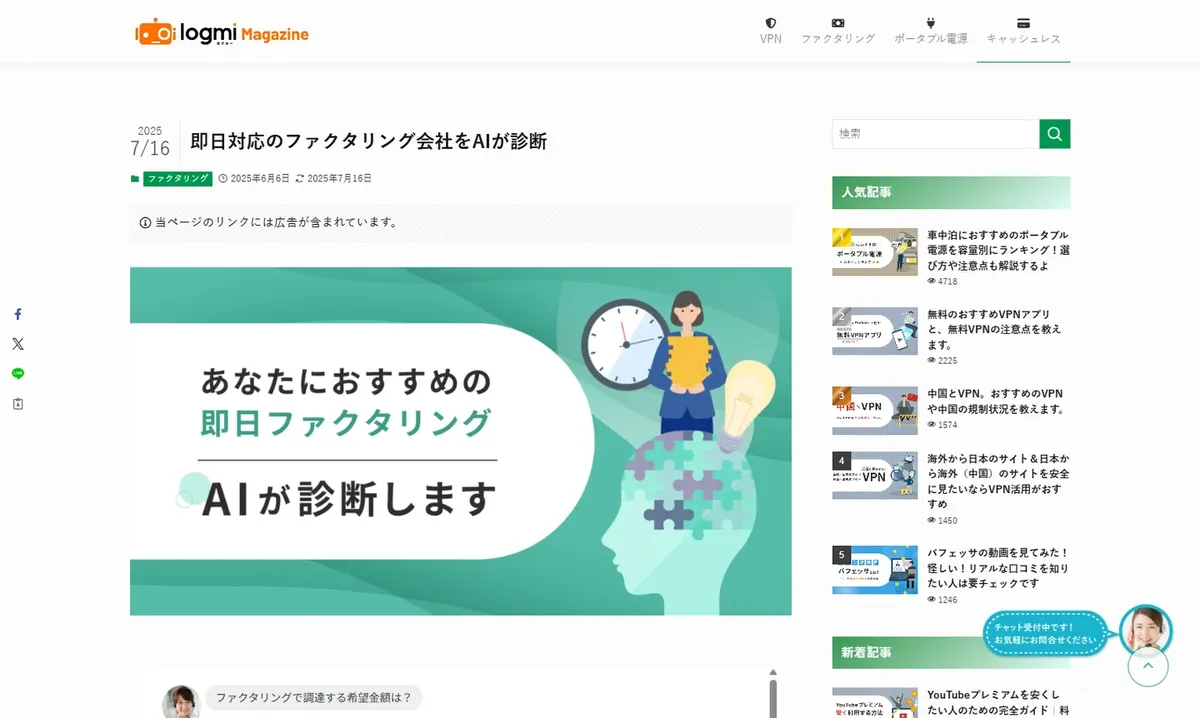Click inside the 検索 search field
The image size is (1200, 718).
pyautogui.click(x=935, y=134)
